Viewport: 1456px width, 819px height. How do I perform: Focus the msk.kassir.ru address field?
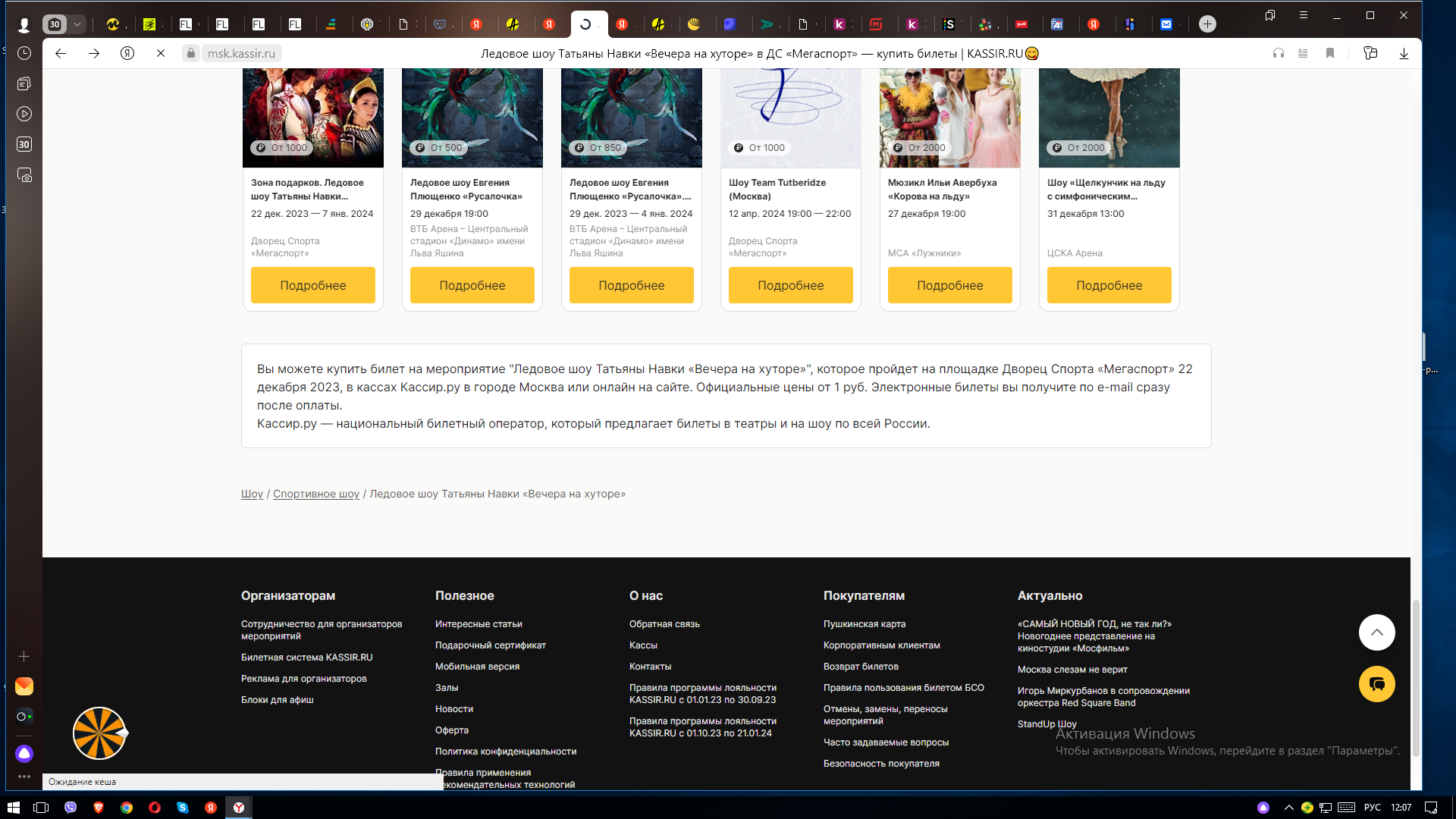pos(242,53)
